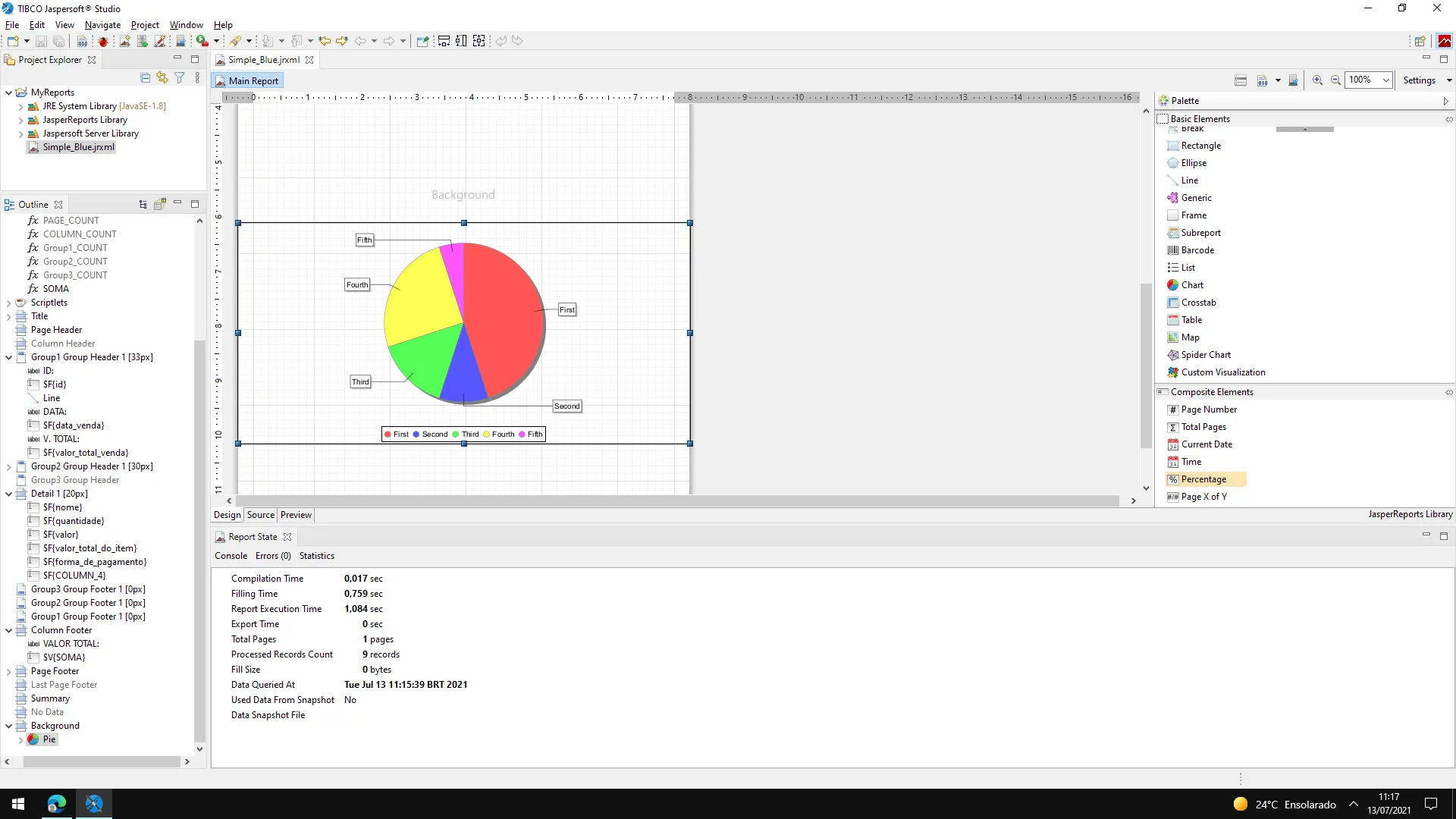This screenshot has height=819, width=1456.
Task: Choose the Crosstab palette element
Action: [1198, 303]
